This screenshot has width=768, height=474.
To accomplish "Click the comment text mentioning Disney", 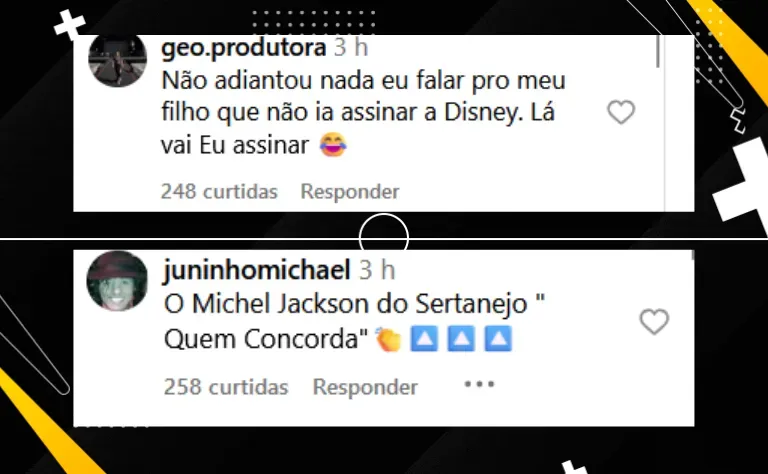I will click(x=363, y=113).
